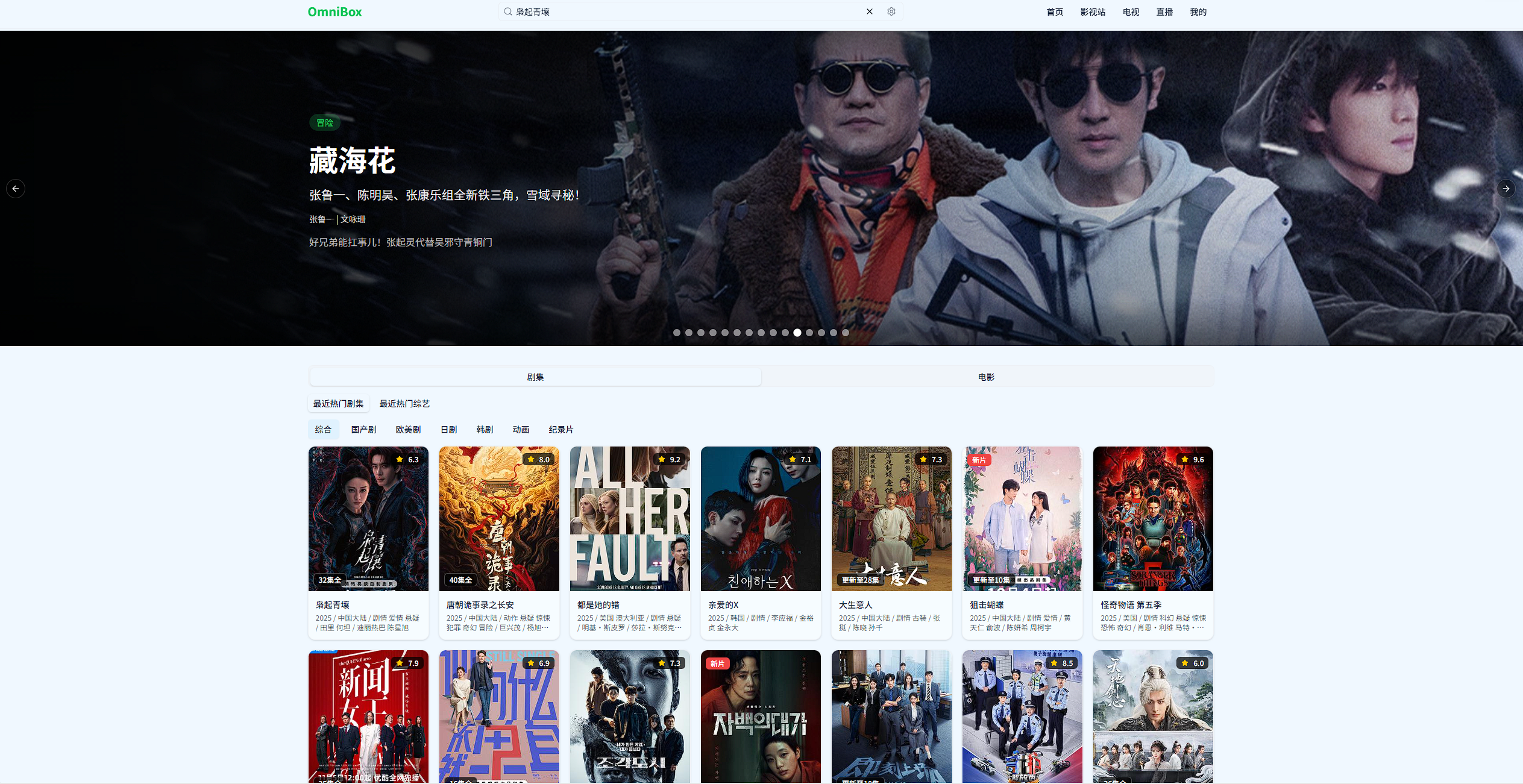Image resolution: width=1523 pixels, height=784 pixels.
Task: Click the search input field
Action: click(687, 12)
